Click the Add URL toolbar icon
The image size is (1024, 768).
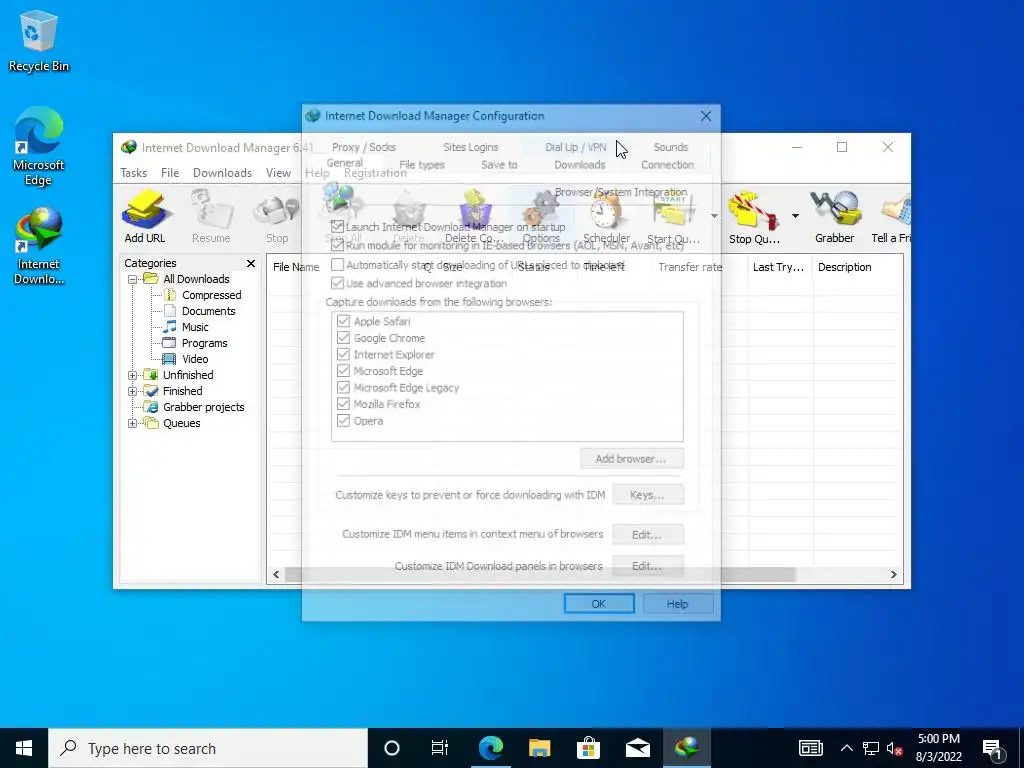tap(145, 217)
